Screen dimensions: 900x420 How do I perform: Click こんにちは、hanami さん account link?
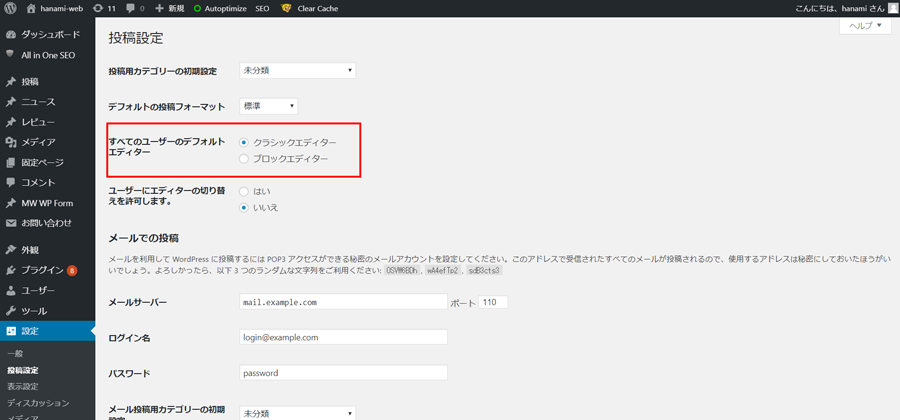click(x=840, y=9)
